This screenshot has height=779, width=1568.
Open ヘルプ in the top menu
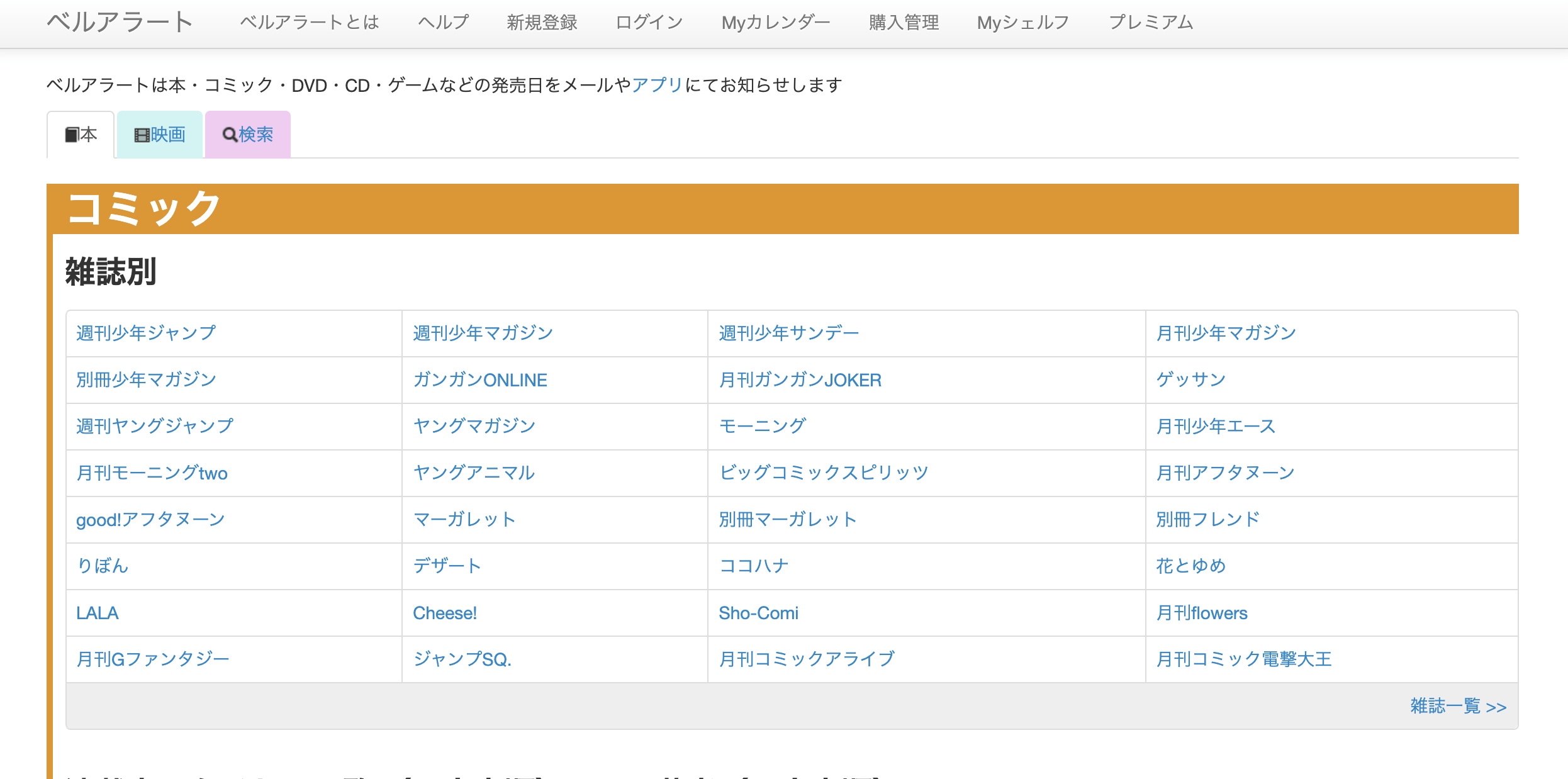click(443, 23)
